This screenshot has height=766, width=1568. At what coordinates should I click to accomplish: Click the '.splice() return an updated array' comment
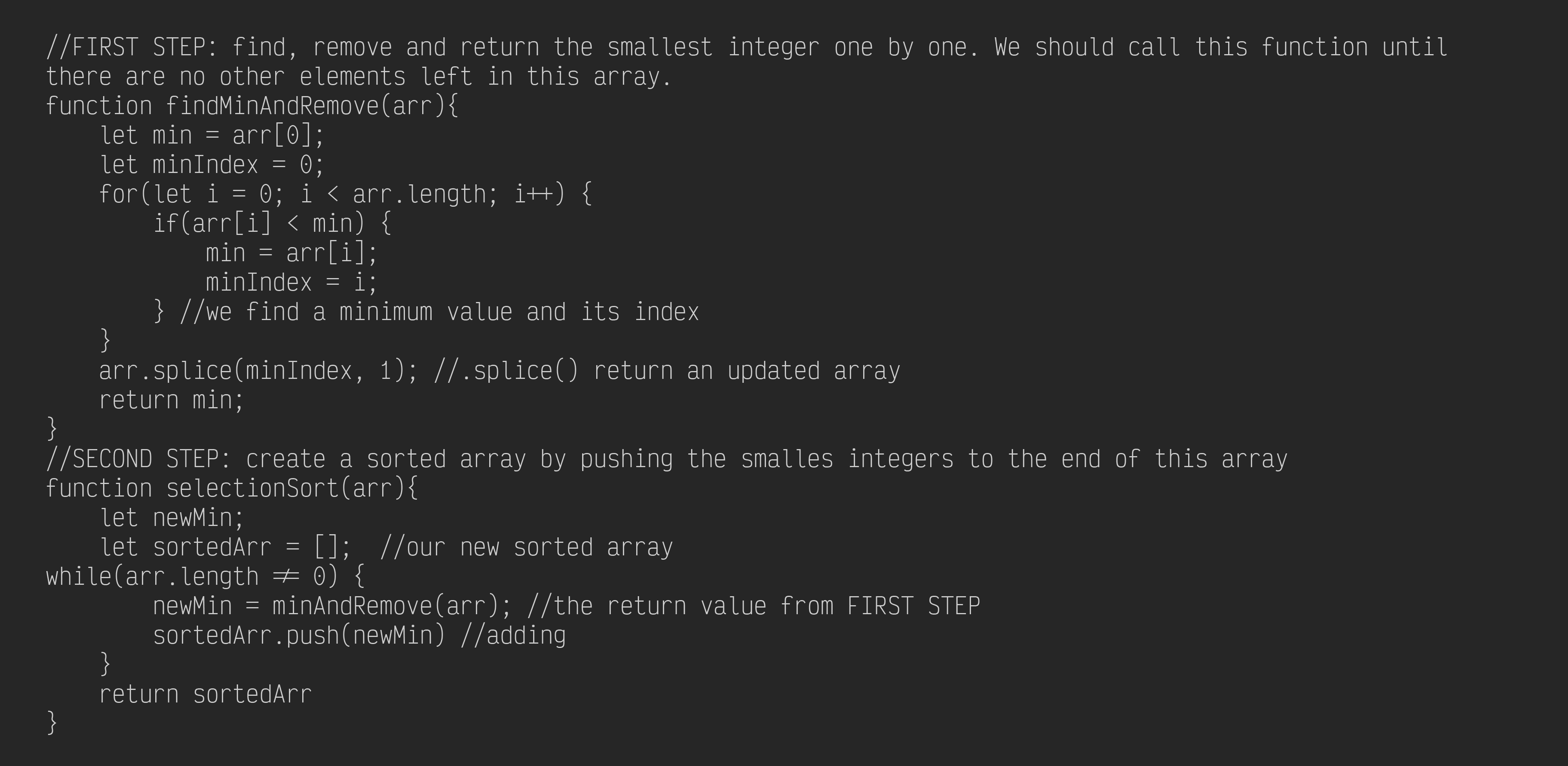click(x=666, y=370)
